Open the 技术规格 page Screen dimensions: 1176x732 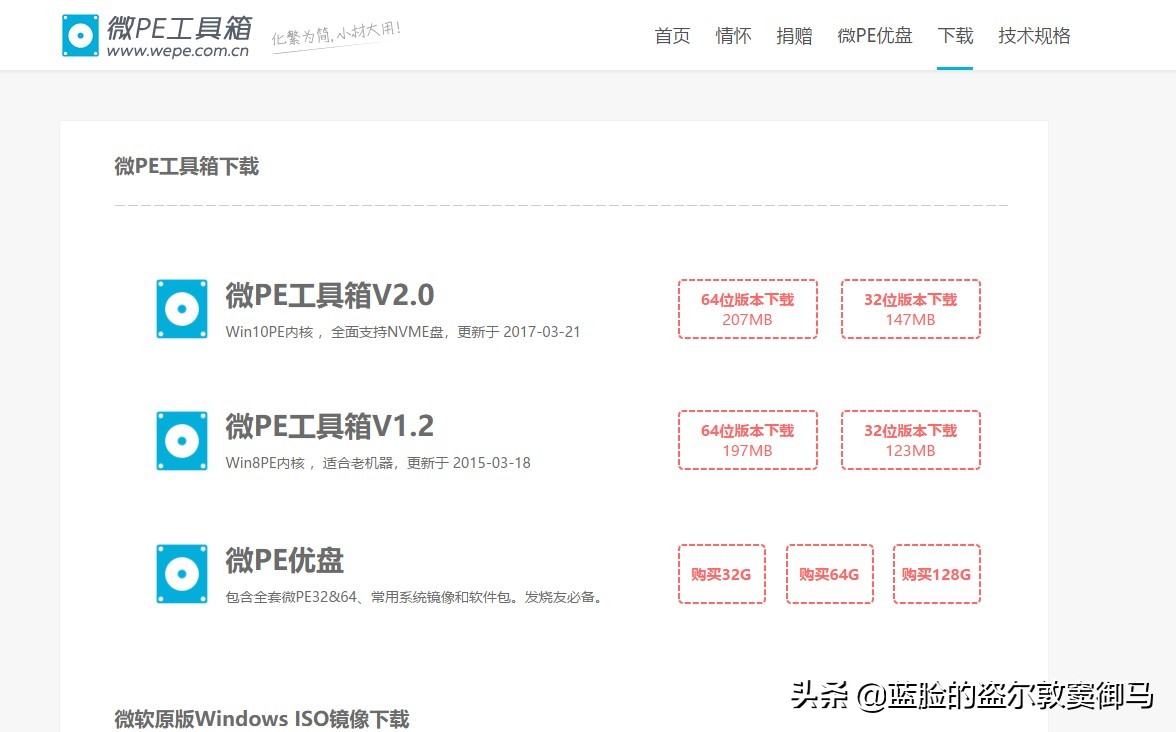click(1034, 35)
